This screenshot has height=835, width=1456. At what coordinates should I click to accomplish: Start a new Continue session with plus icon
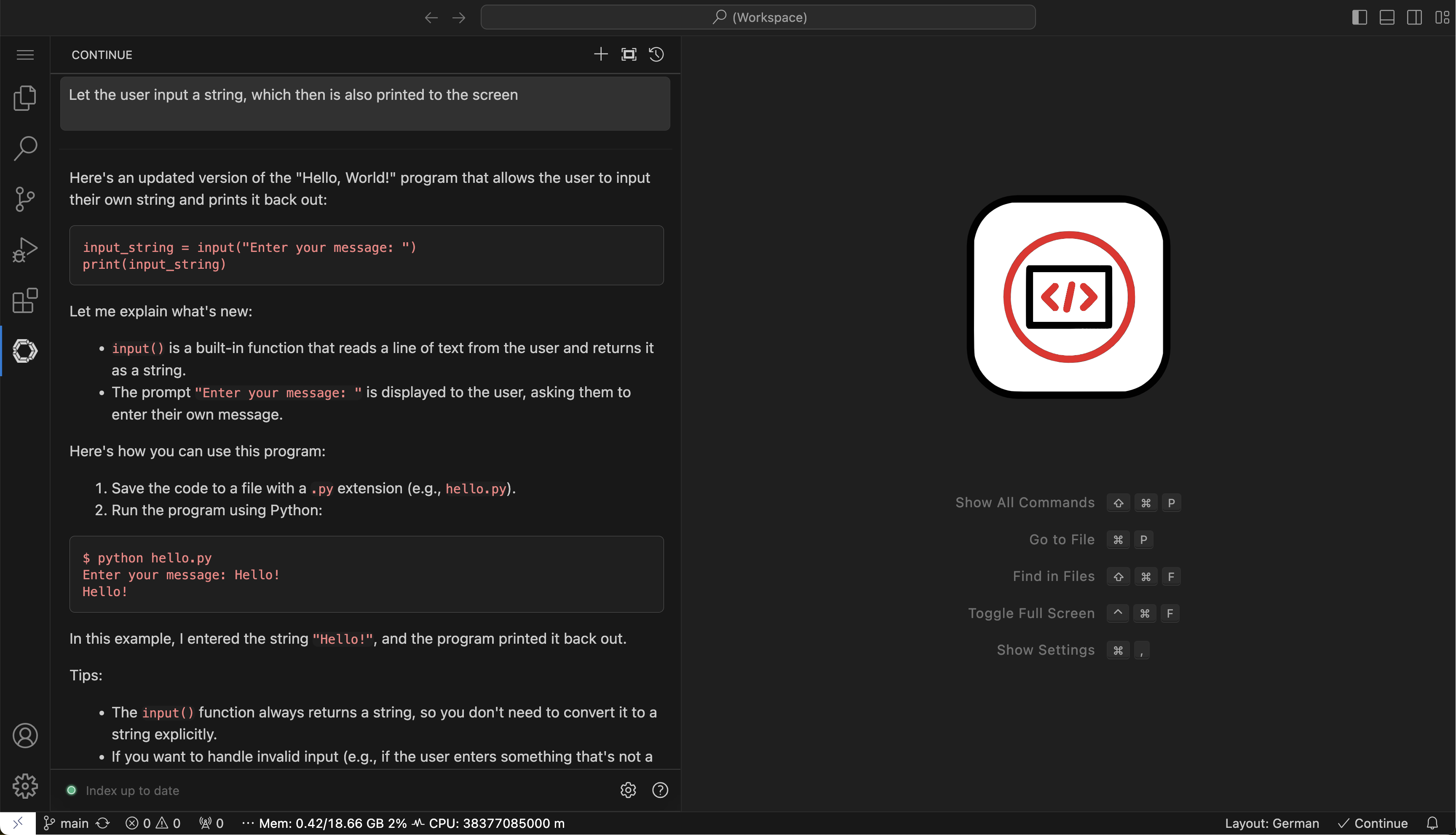pos(600,54)
